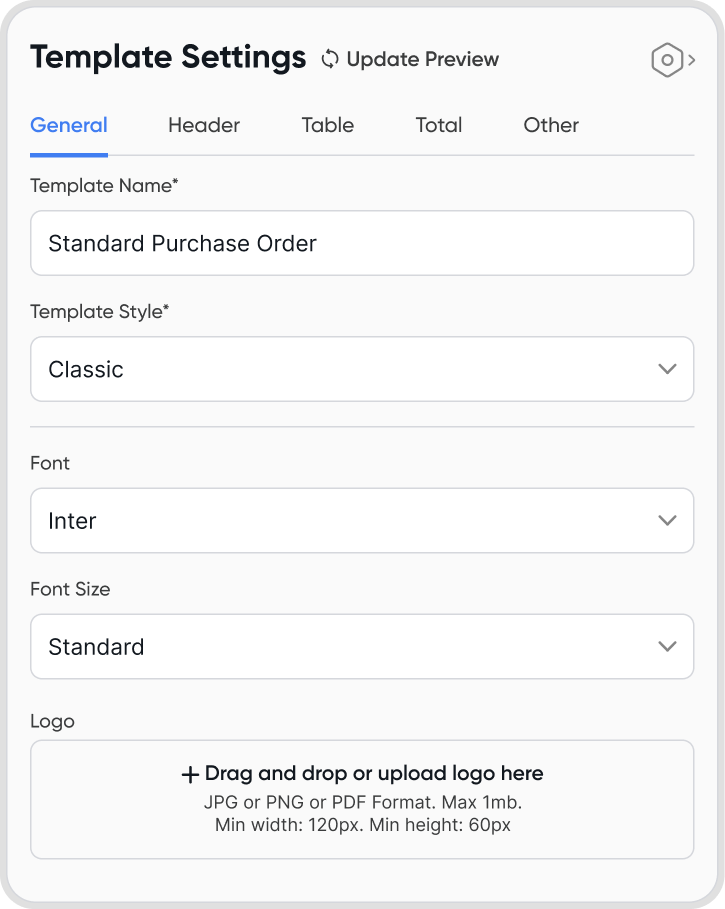Click the Standard font size selection box
725x909 pixels.
tap(340, 647)
